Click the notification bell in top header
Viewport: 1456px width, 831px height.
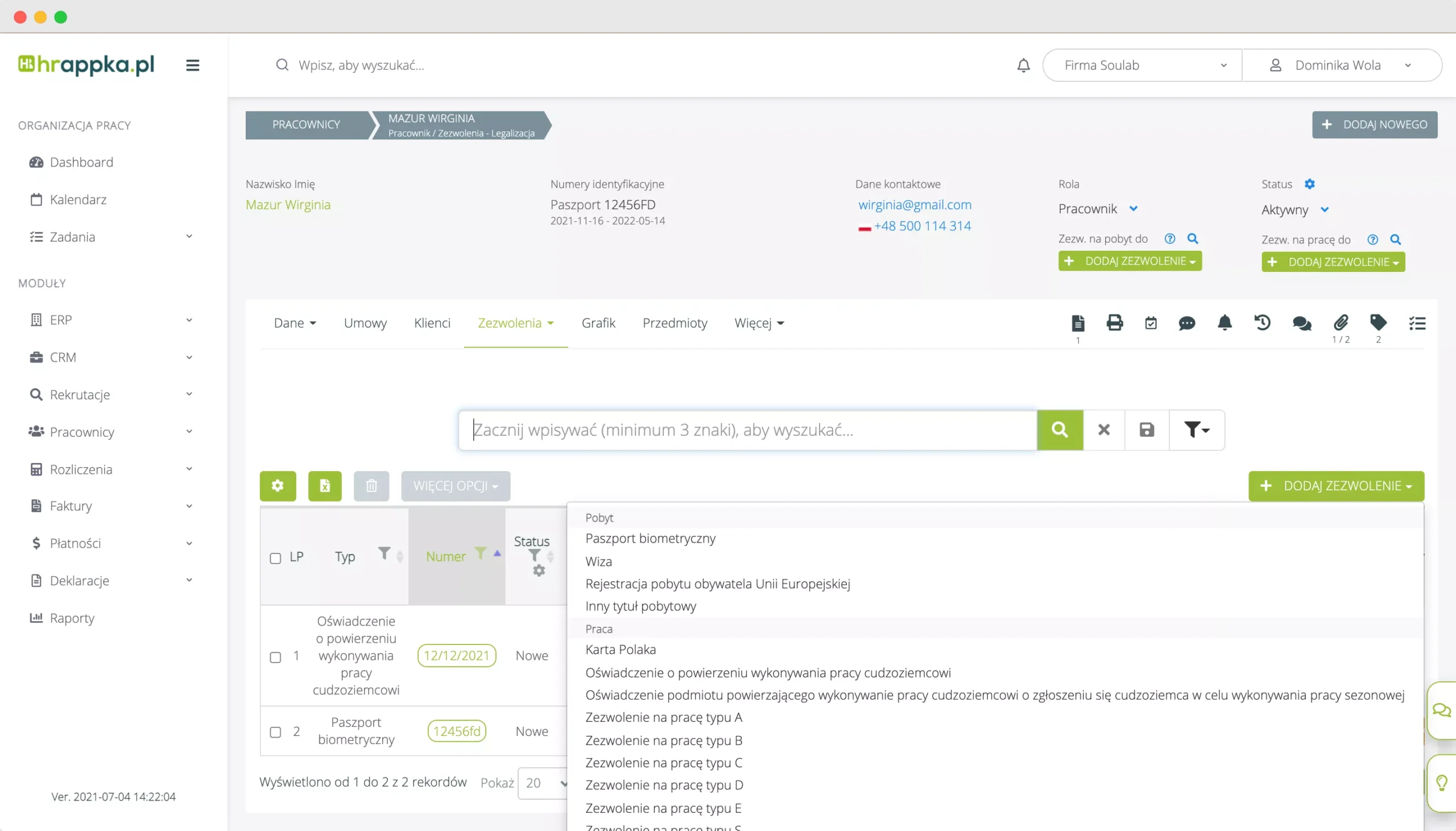point(1024,65)
